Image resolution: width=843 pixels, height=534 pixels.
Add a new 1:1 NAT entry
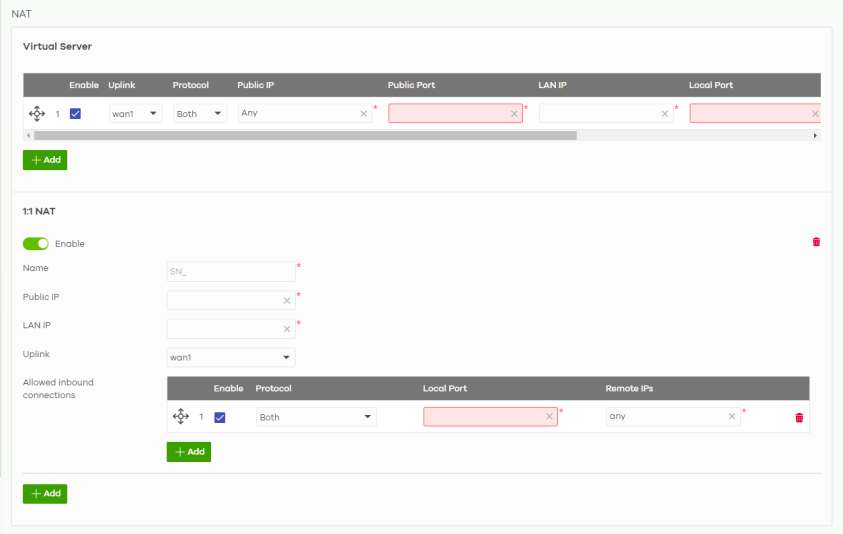coord(45,494)
